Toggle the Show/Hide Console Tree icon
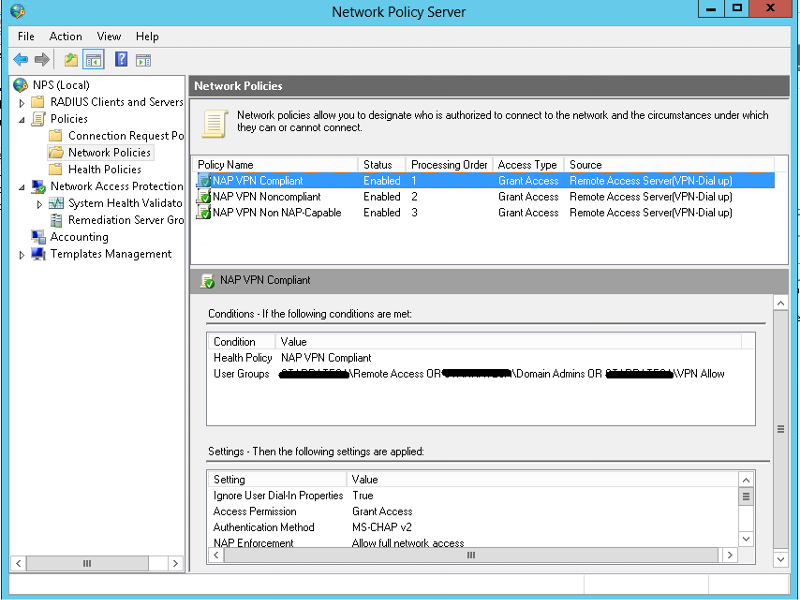The width and height of the screenshot is (800, 600). 93,60
